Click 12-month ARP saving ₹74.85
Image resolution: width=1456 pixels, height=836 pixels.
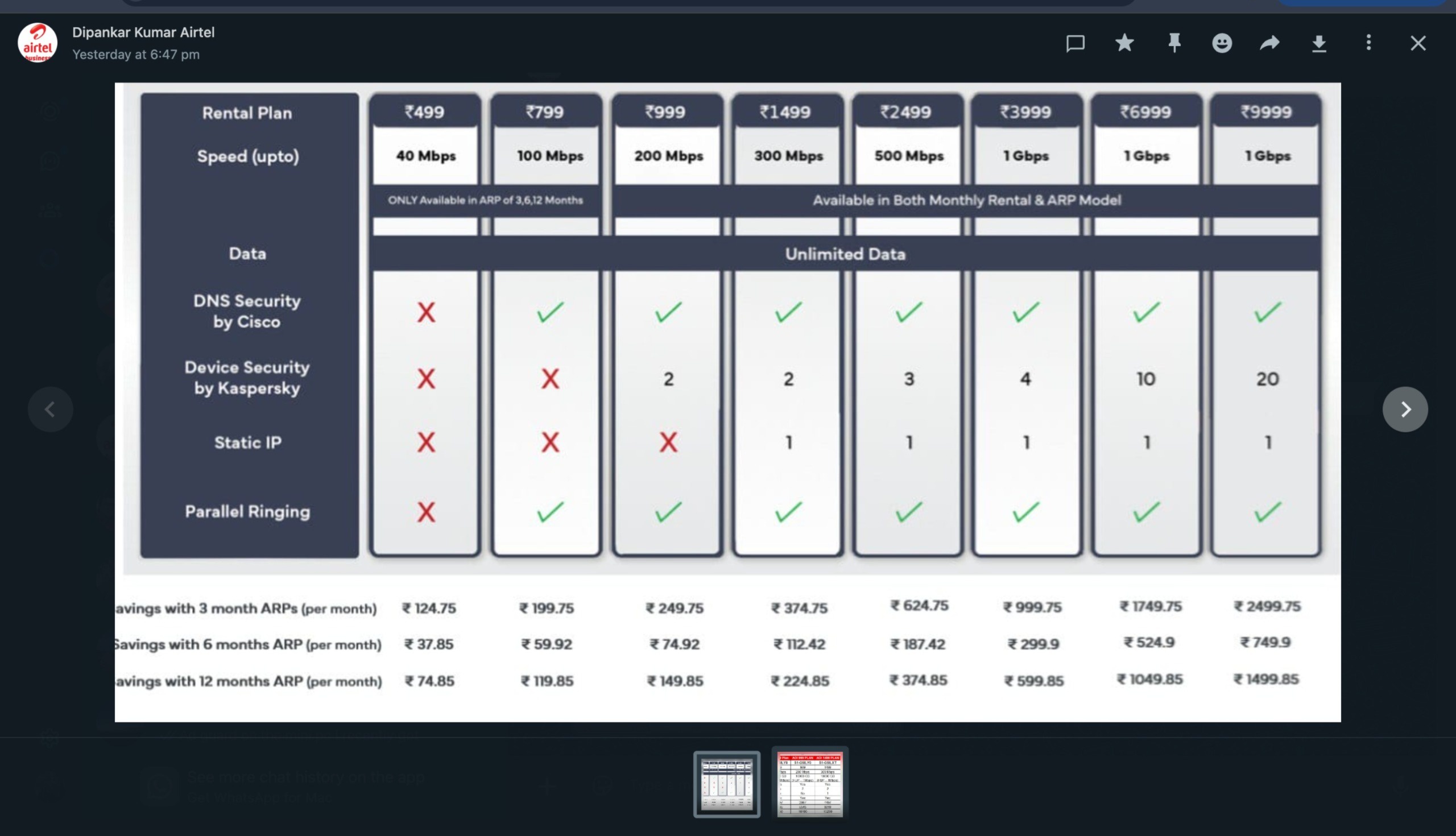(429, 681)
